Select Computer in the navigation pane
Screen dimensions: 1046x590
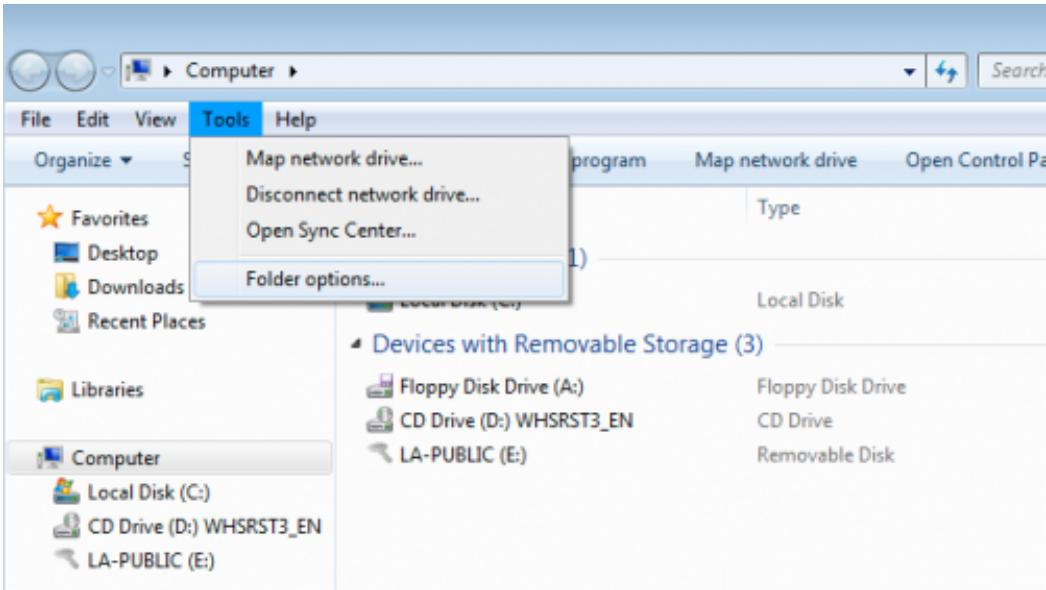point(115,458)
